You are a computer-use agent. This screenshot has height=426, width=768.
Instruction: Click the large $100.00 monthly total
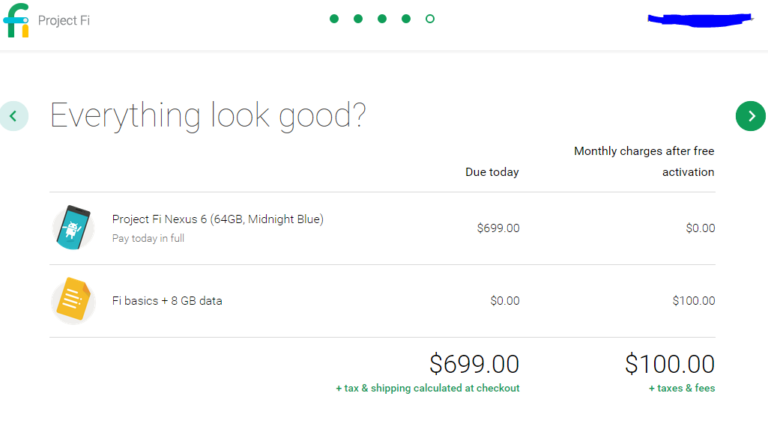click(670, 363)
